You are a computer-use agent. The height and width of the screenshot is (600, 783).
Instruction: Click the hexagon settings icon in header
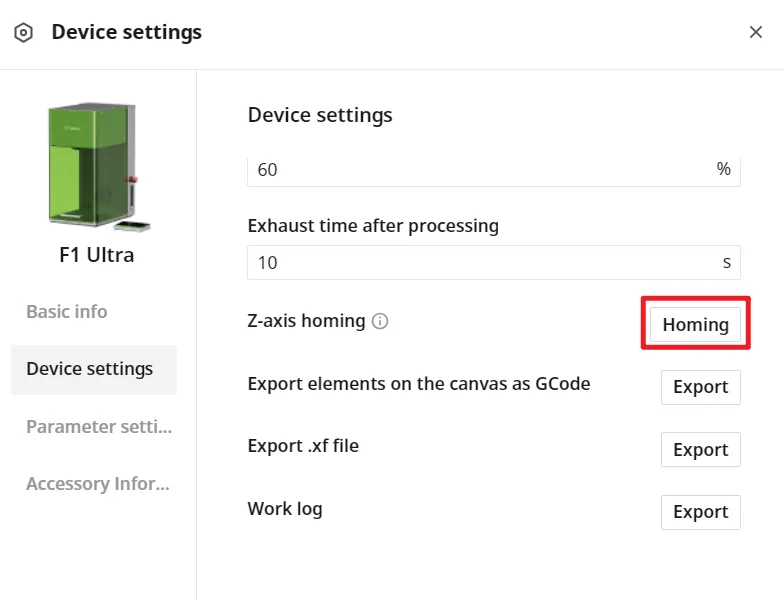[23, 33]
